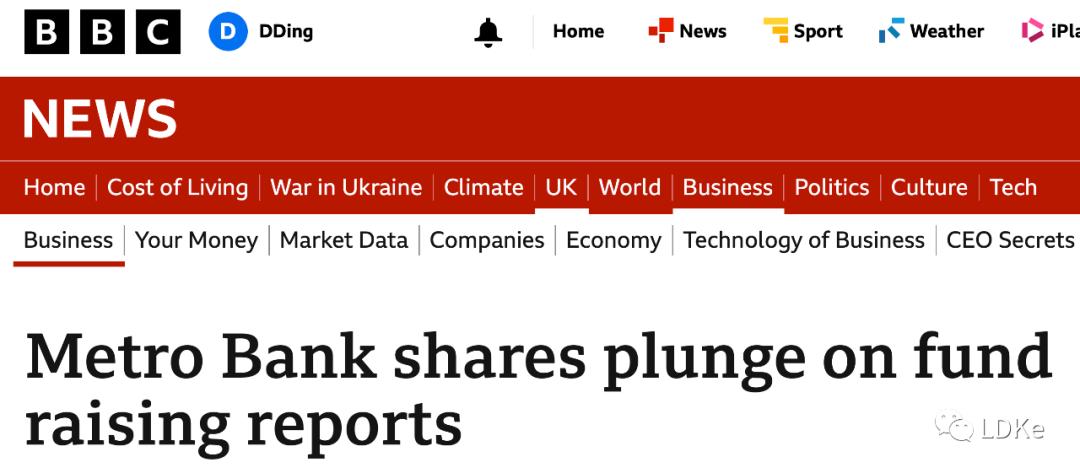Click the blue Weather icon

click(891, 31)
